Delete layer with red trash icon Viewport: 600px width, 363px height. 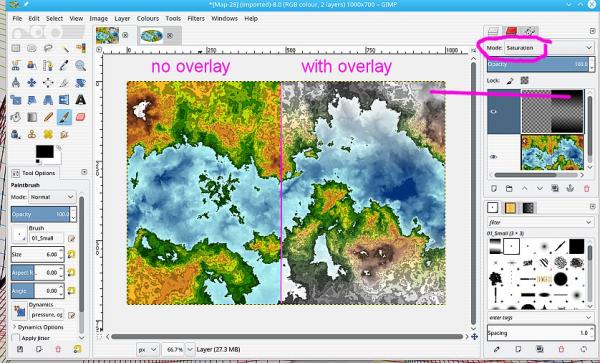[586, 189]
